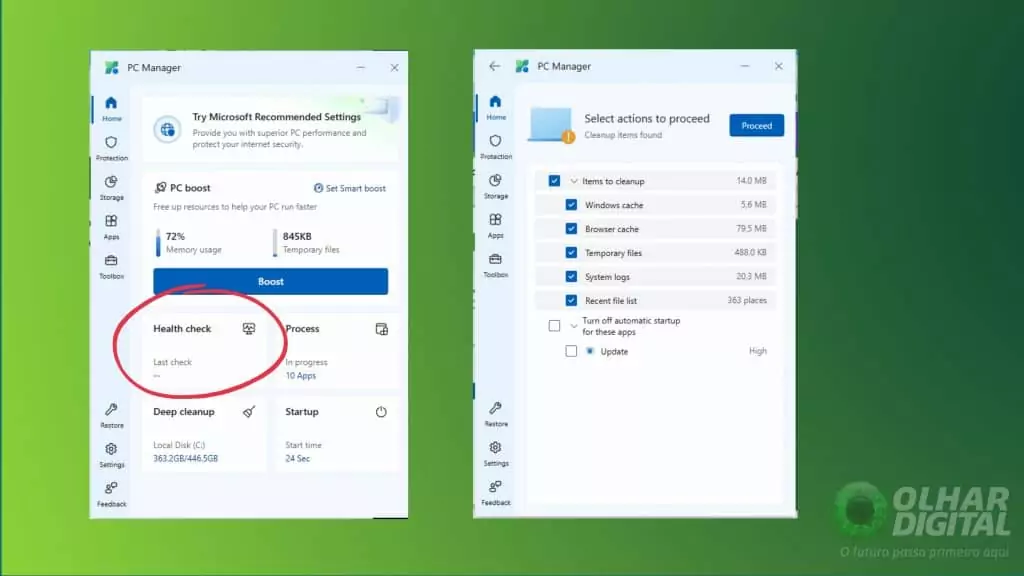1024x576 pixels.
Task: Click the Cleanup items found text
Action: [623, 135]
